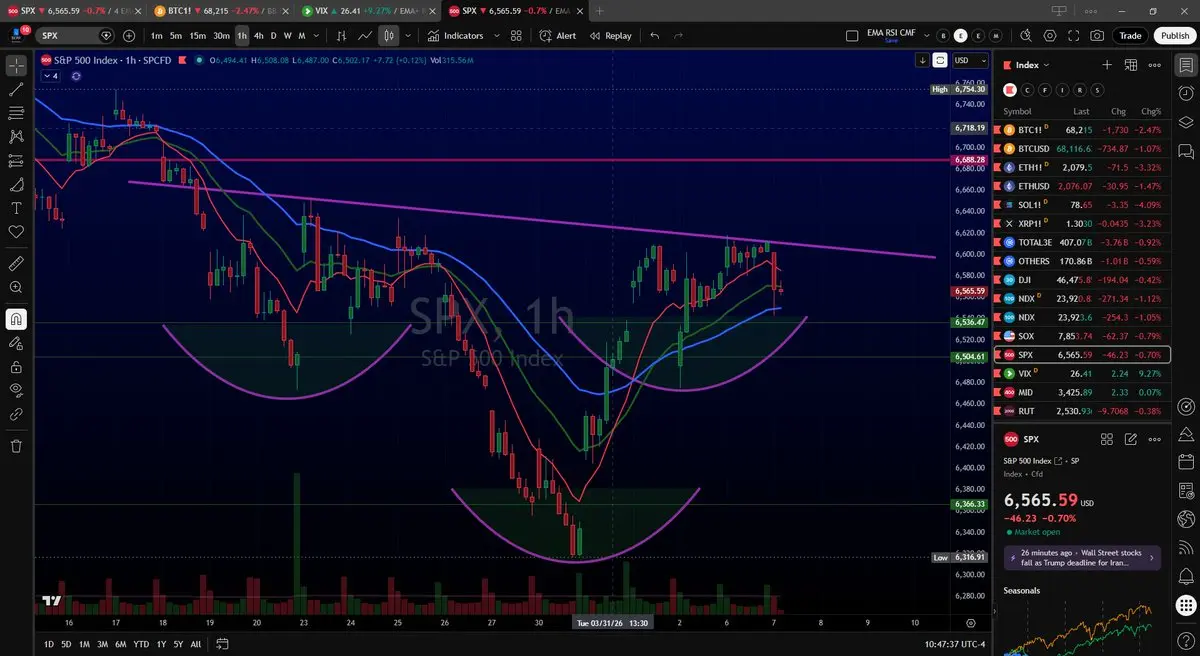Toggle lock all drawings
This screenshot has width=1200, height=656.
[x=16, y=367]
